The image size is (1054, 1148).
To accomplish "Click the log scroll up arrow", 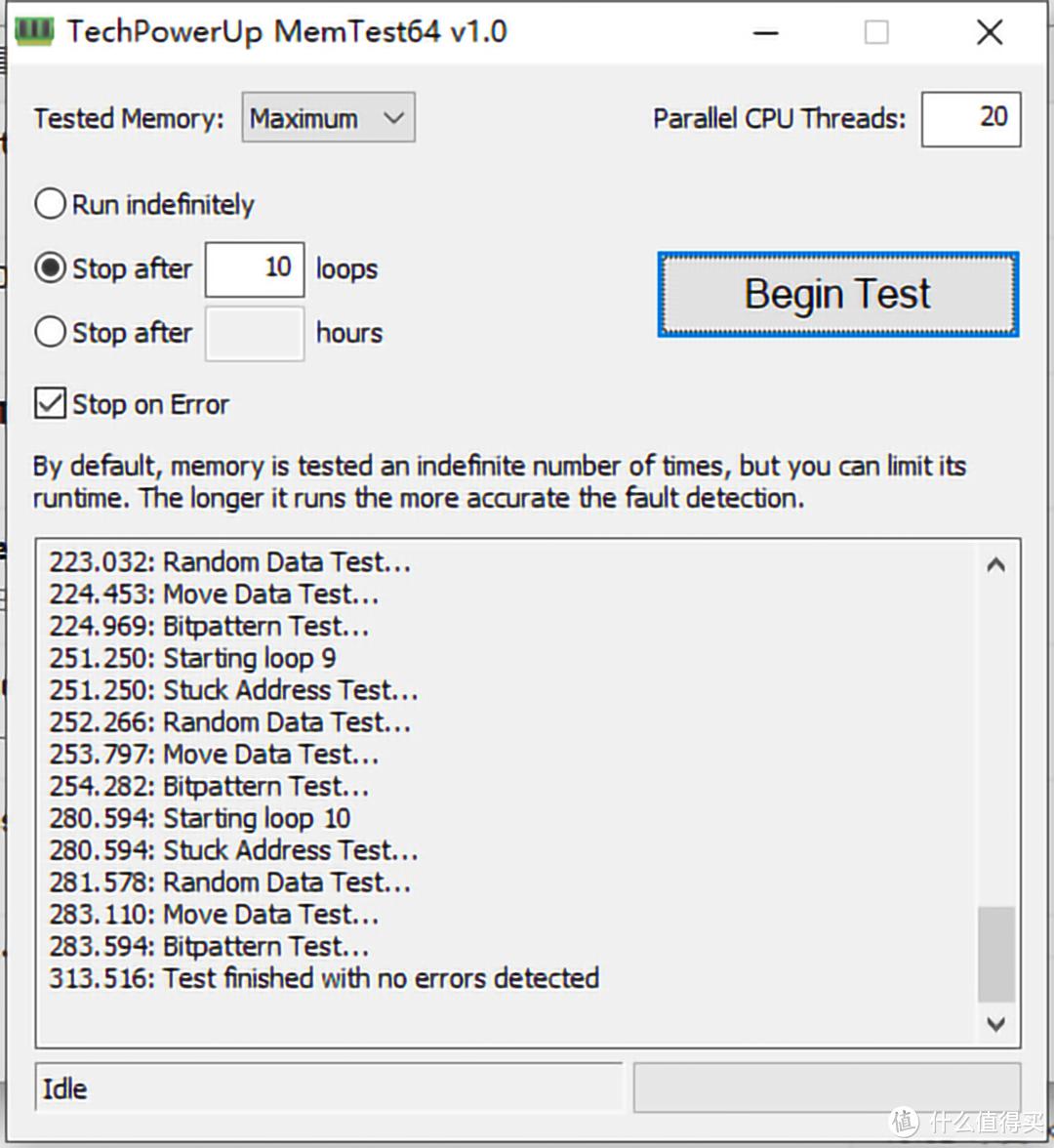I will coord(995,564).
